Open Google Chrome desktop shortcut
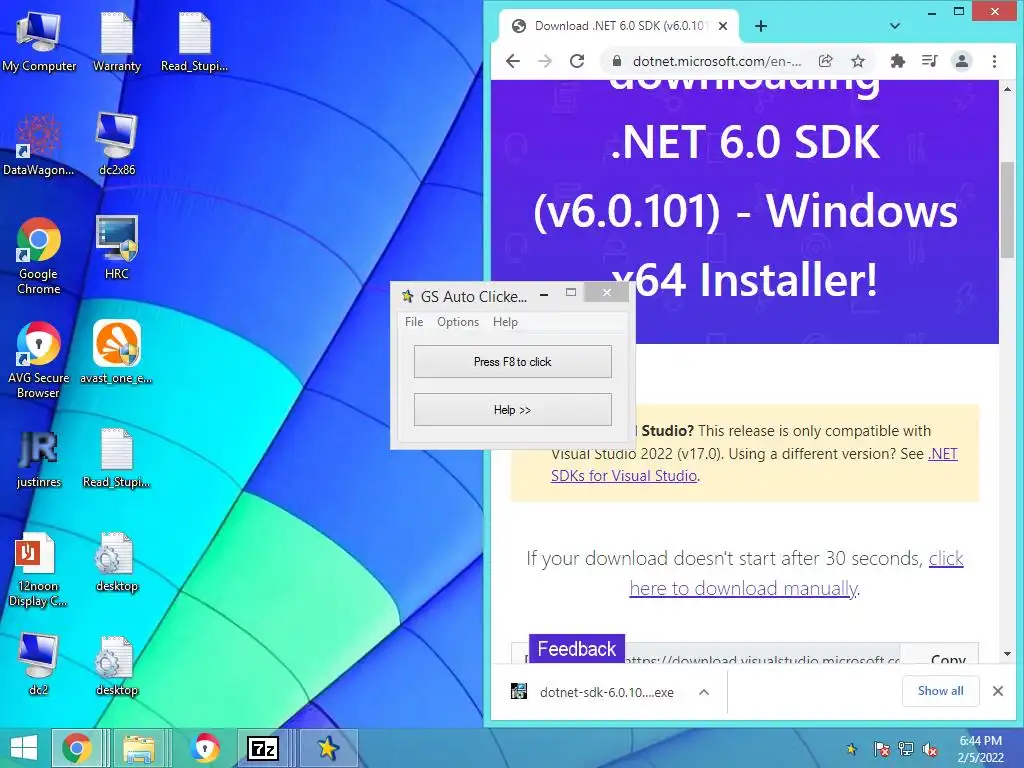This screenshot has height=768, width=1024. 39,256
